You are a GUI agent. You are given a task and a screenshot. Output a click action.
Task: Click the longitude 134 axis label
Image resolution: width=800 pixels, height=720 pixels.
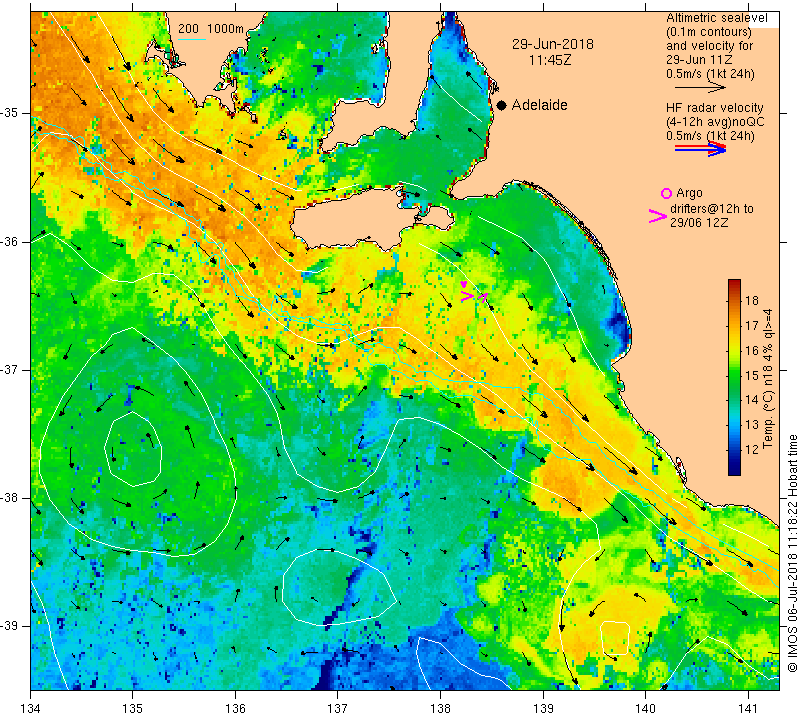tap(31, 708)
